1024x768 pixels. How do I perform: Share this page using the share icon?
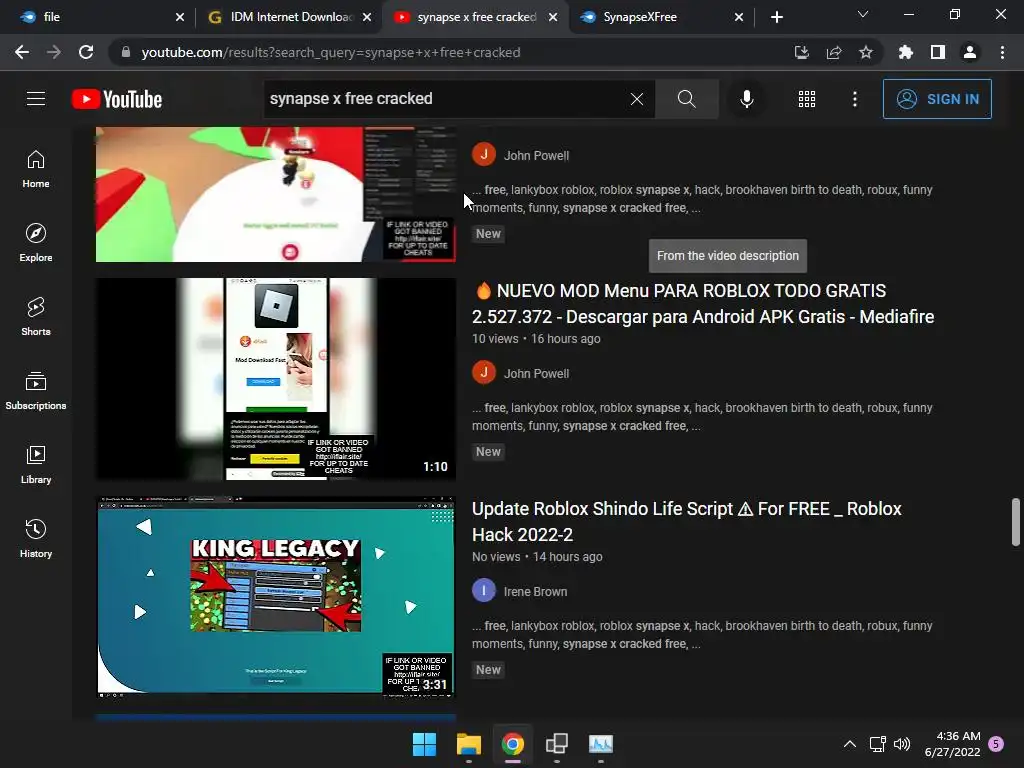pyautogui.click(x=834, y=52)
